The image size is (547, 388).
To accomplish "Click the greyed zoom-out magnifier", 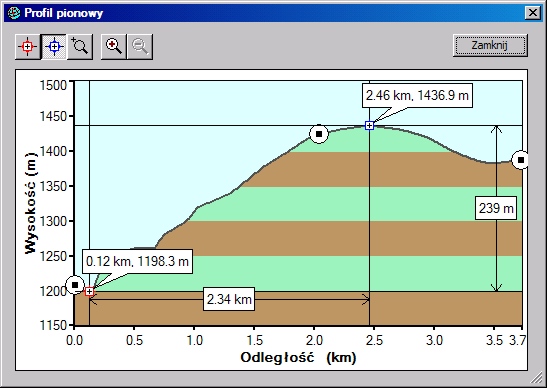I will (140, 47).
